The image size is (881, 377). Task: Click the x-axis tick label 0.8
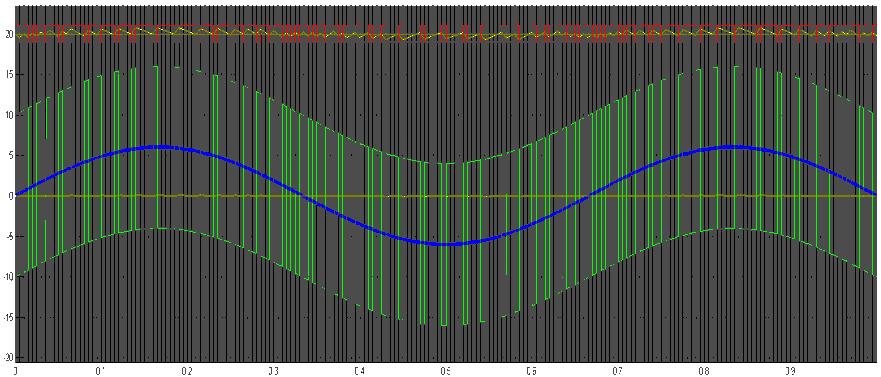[x=704, y=371]
